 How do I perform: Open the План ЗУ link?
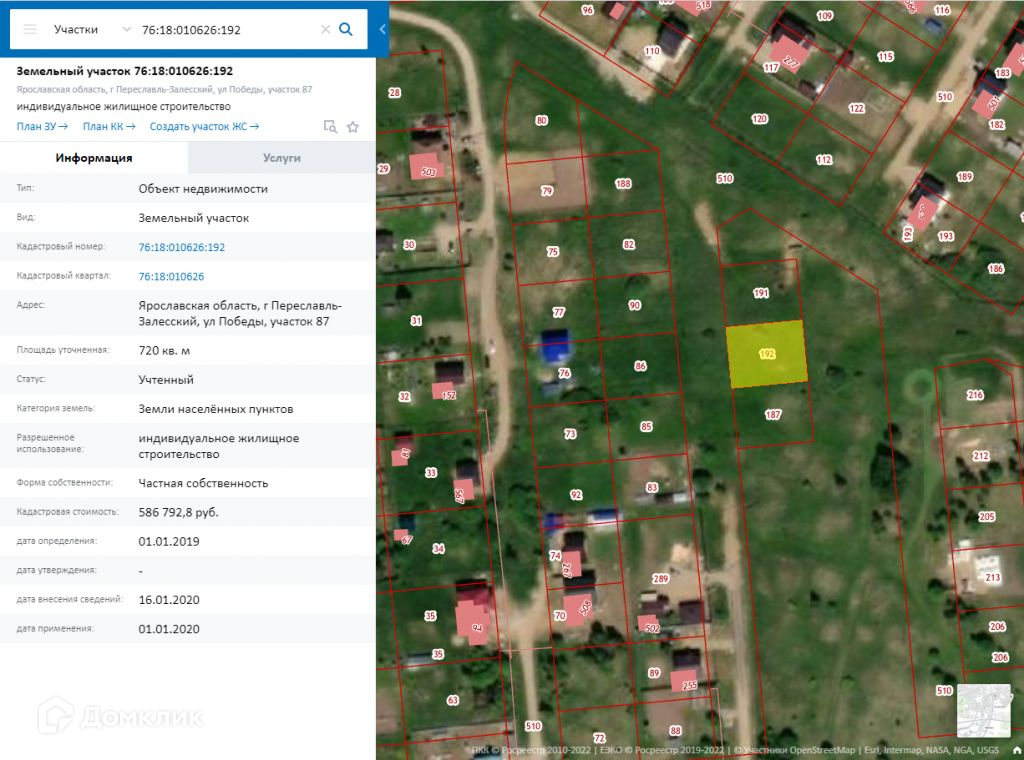pos(42,127)
